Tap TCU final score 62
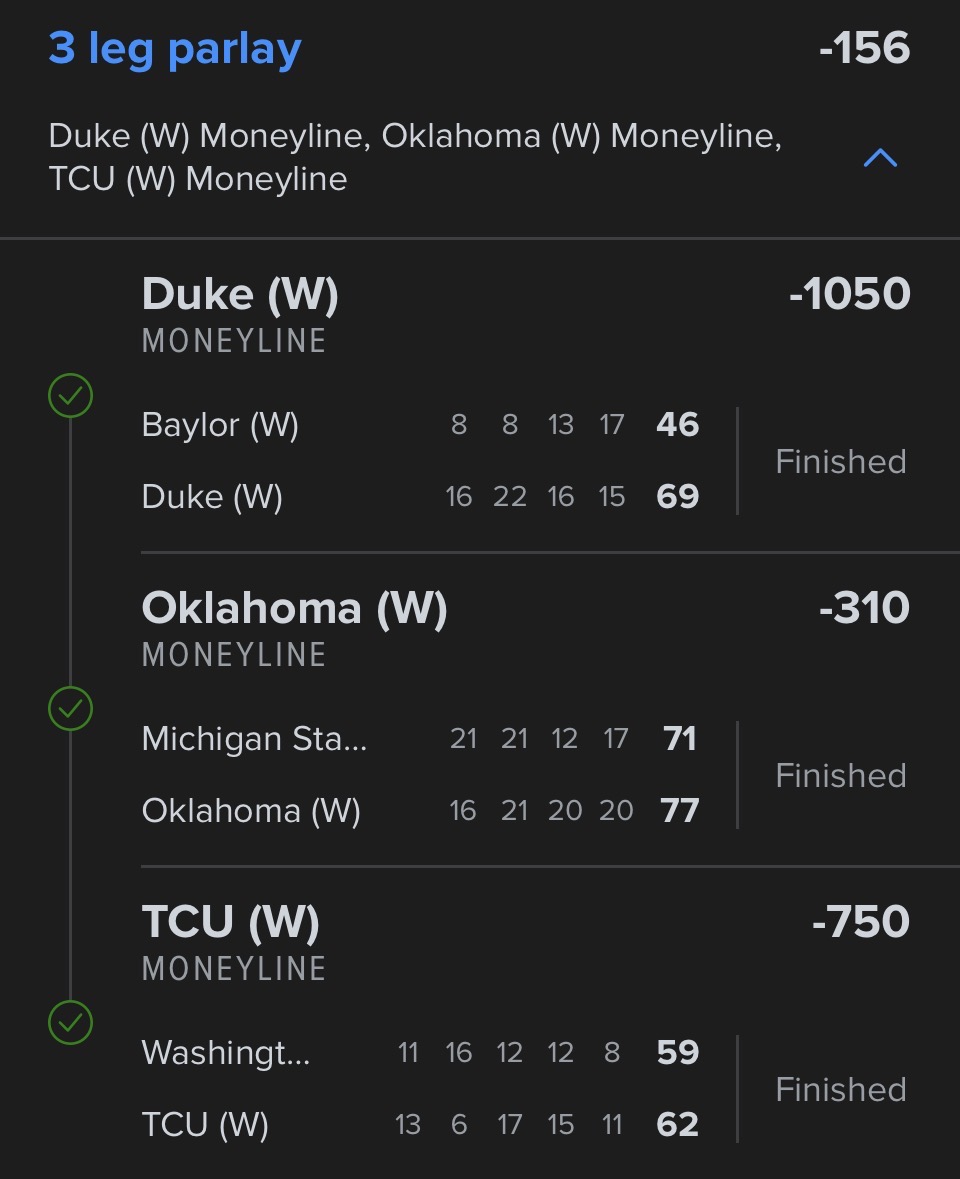The width and height of the screenshot is (960, 1179). coord(677,1125)
